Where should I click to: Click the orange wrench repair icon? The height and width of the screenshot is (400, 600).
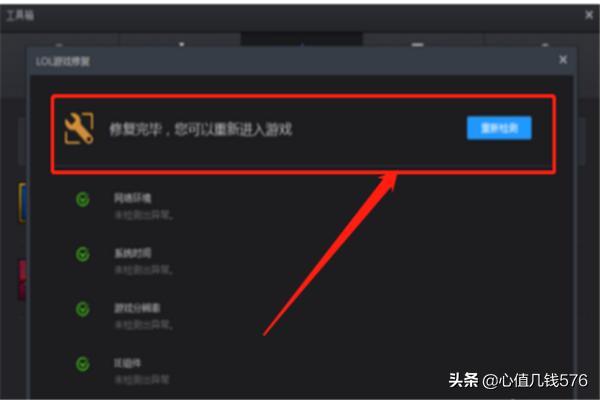coord(79,128)
